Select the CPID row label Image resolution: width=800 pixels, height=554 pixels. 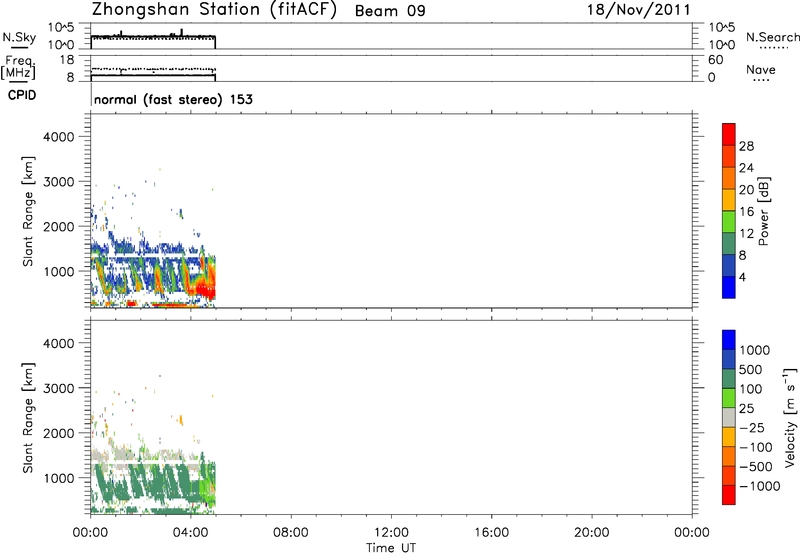pyautogui.click(x=22, y=95)
